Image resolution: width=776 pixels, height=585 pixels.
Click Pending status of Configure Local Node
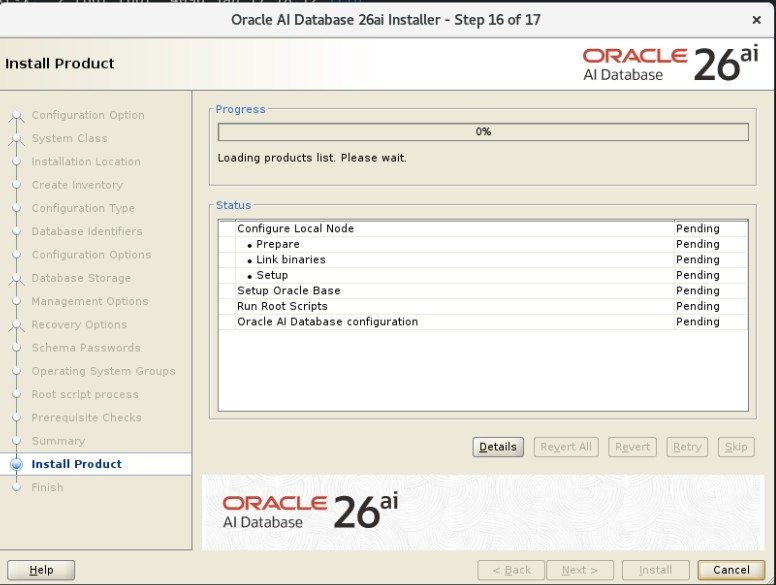[x=698, y=229]
